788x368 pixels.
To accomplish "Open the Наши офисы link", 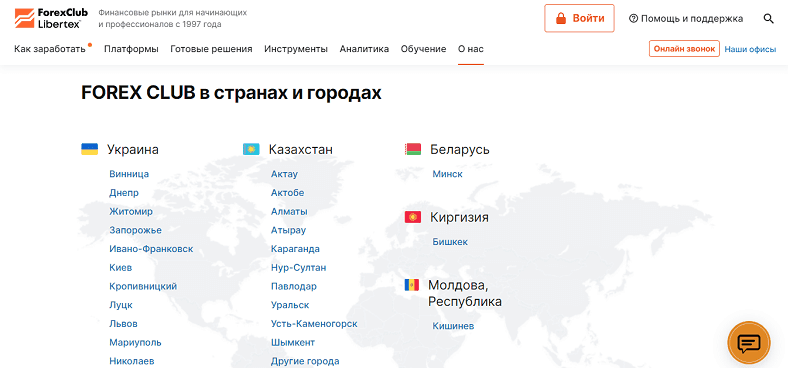I will coord(750,49).
